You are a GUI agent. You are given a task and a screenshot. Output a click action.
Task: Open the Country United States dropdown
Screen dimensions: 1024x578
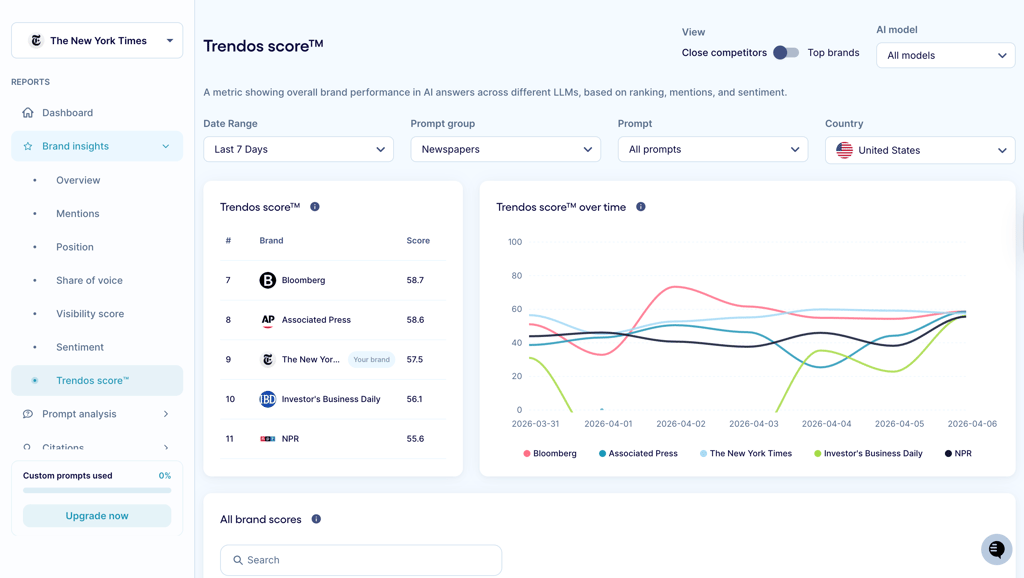(920, 150)
